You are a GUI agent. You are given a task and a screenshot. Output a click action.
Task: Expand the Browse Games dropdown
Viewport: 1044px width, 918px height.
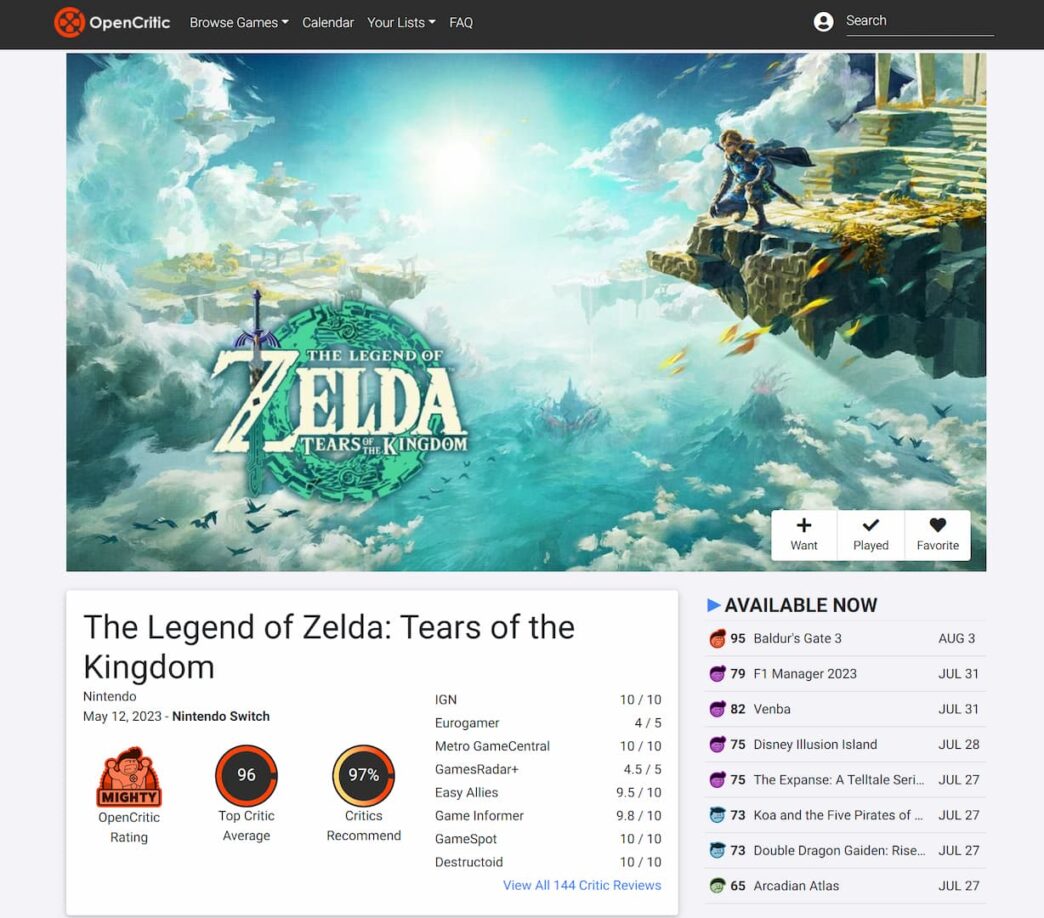pos(239,23)
